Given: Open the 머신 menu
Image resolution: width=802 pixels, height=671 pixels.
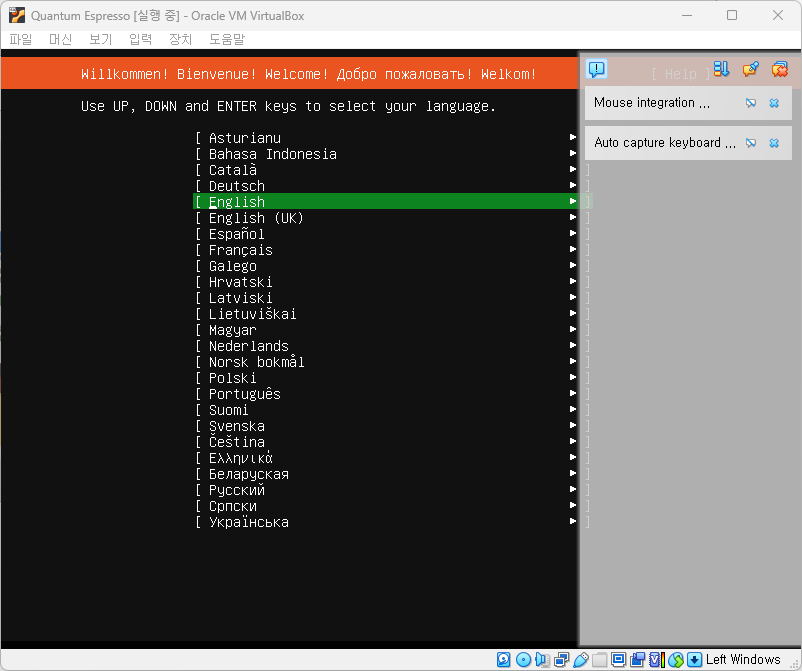Looking at the screenshot, I should (x=60, y=39).
